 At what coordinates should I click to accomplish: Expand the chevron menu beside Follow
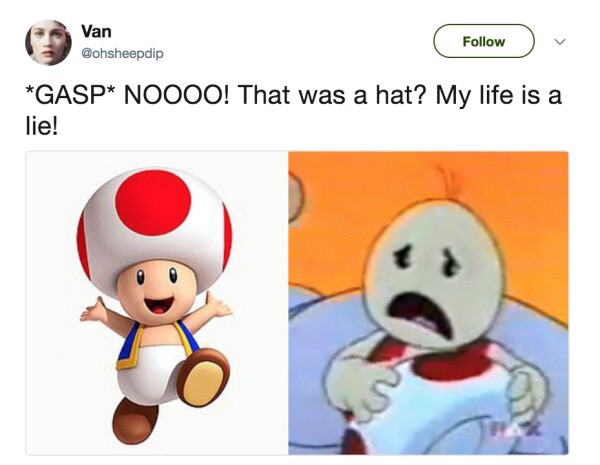coord(559,41)
